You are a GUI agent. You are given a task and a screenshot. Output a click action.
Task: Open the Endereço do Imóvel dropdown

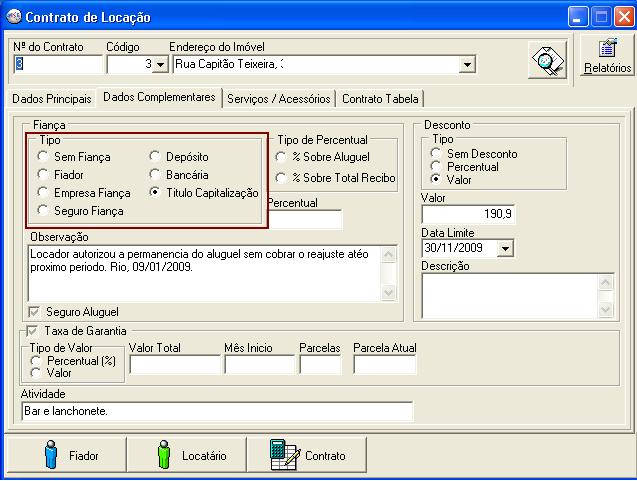[466, 65]
